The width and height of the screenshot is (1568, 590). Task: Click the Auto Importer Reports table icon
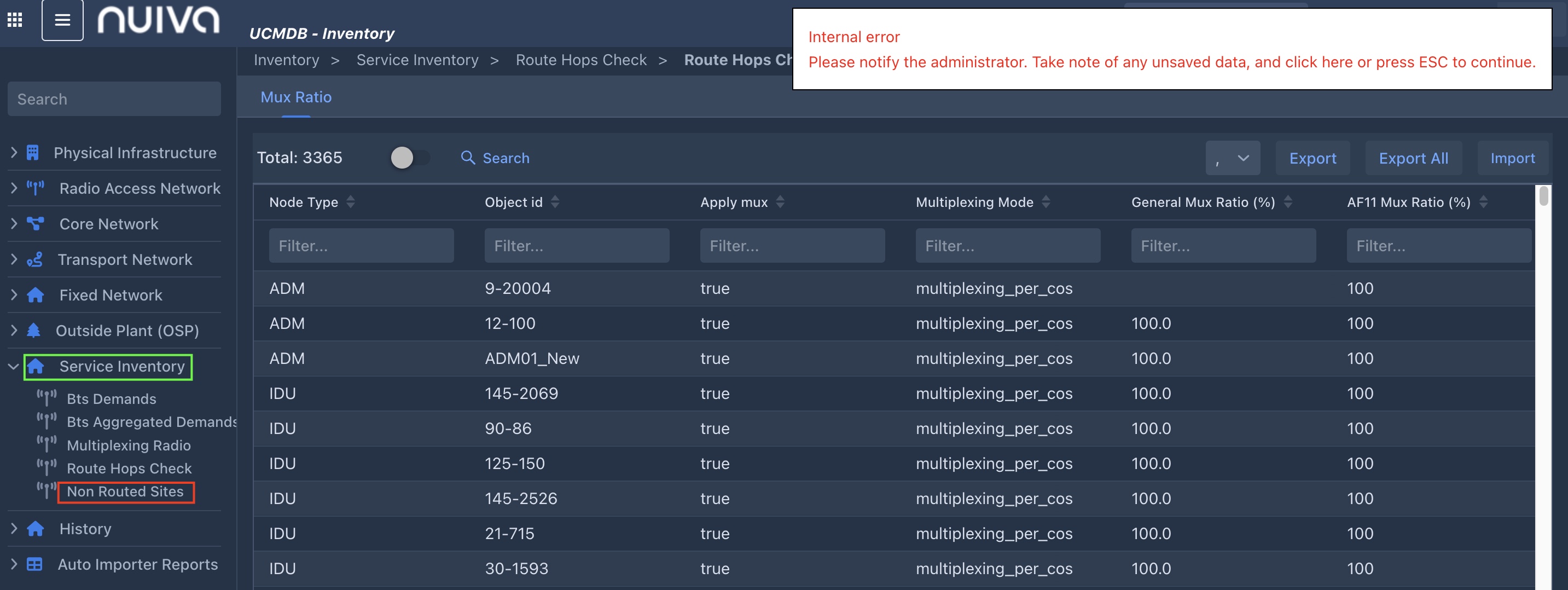pos(34,564)
